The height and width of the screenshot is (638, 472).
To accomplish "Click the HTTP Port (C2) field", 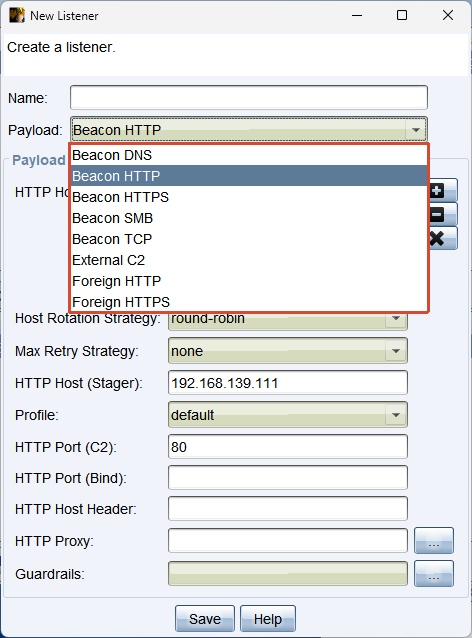I will coord(288,447).
